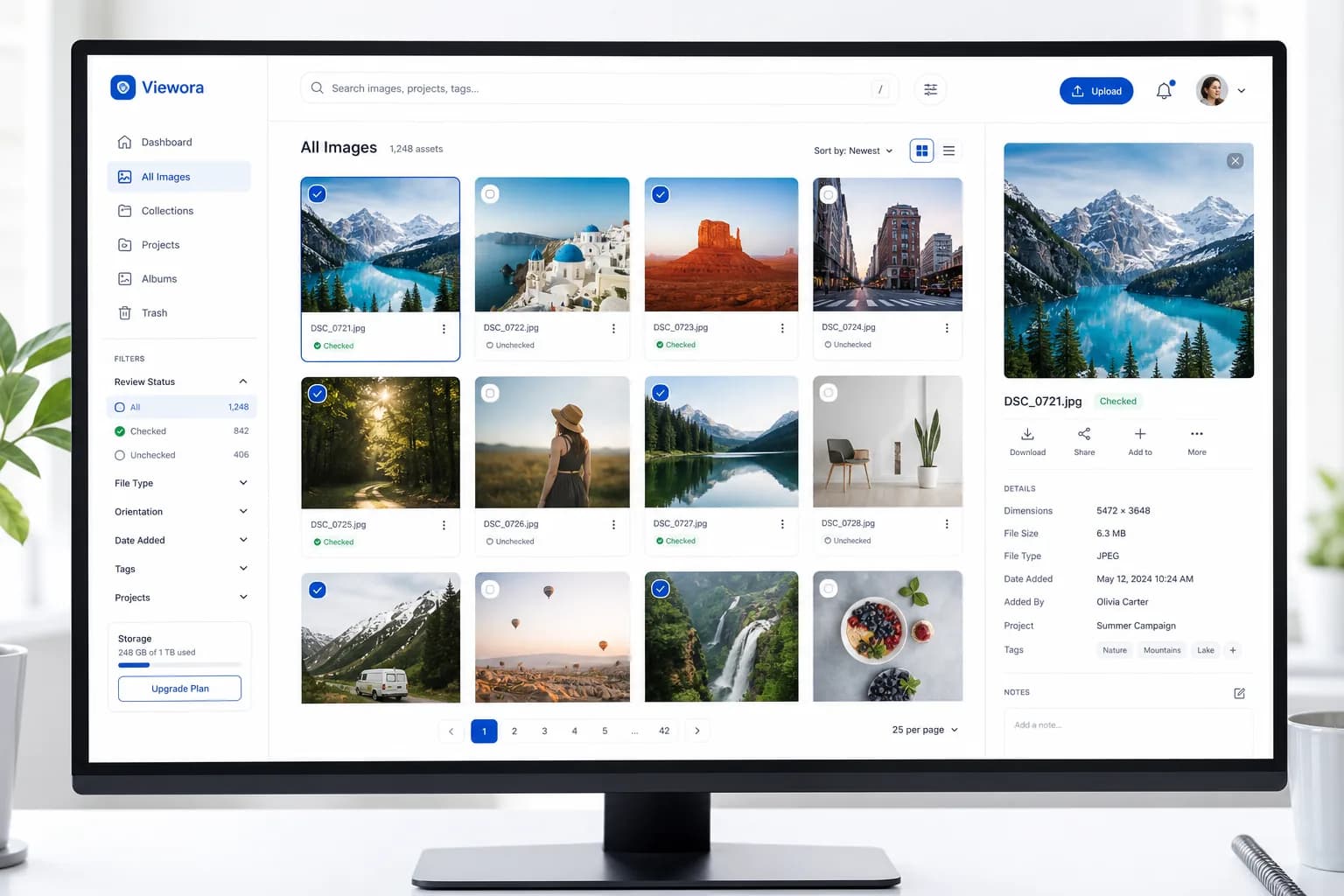Screen dimensions: 1344x896
Task: Click the storage usage progress bar
Action: 179,665
